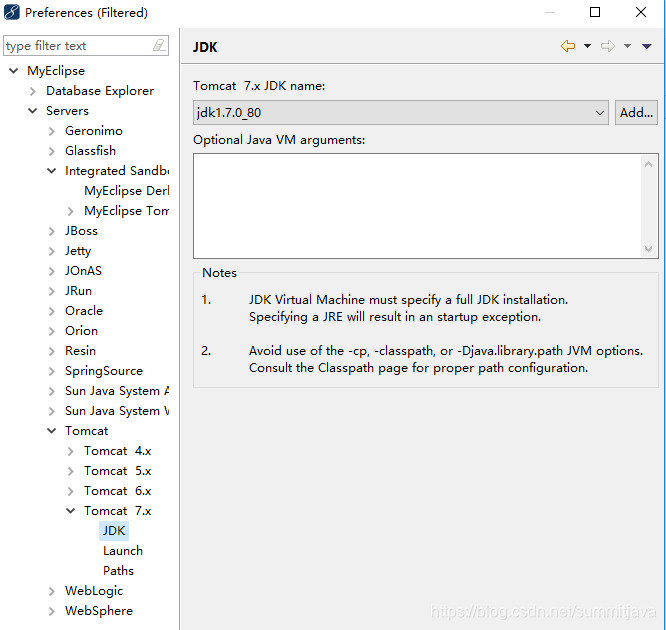Expand the Tomcat 6.x node
Viewport: 666px width, 630px height.
click(71, 491)
